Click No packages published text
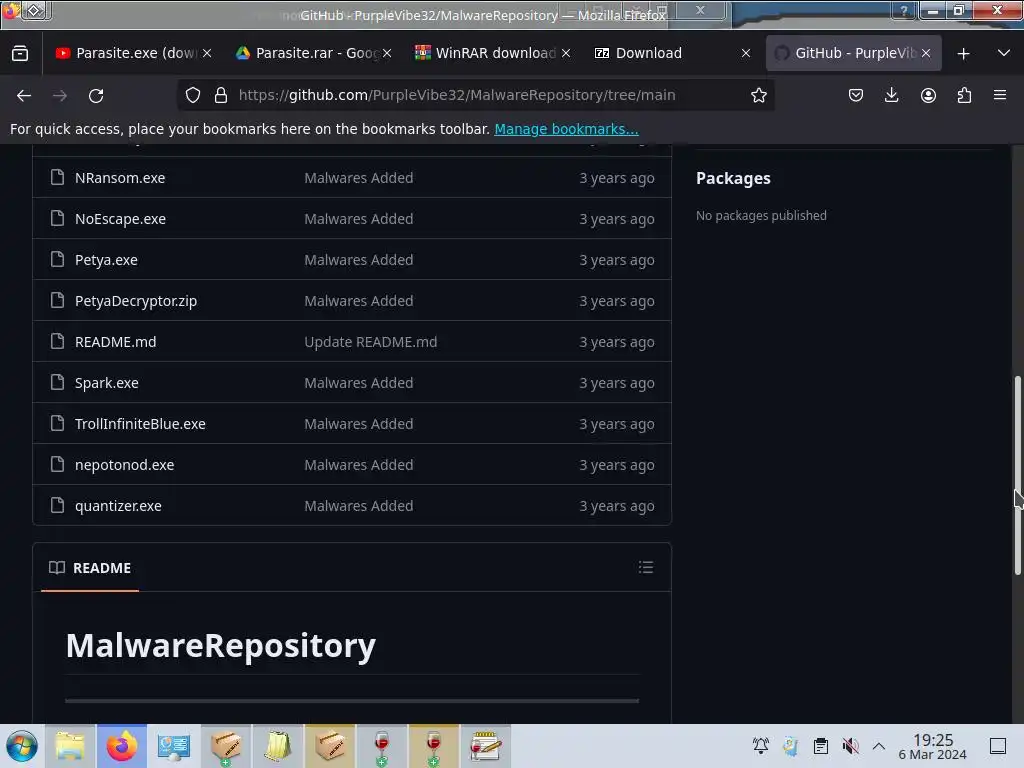1024x768 pixels. point(761,216)
